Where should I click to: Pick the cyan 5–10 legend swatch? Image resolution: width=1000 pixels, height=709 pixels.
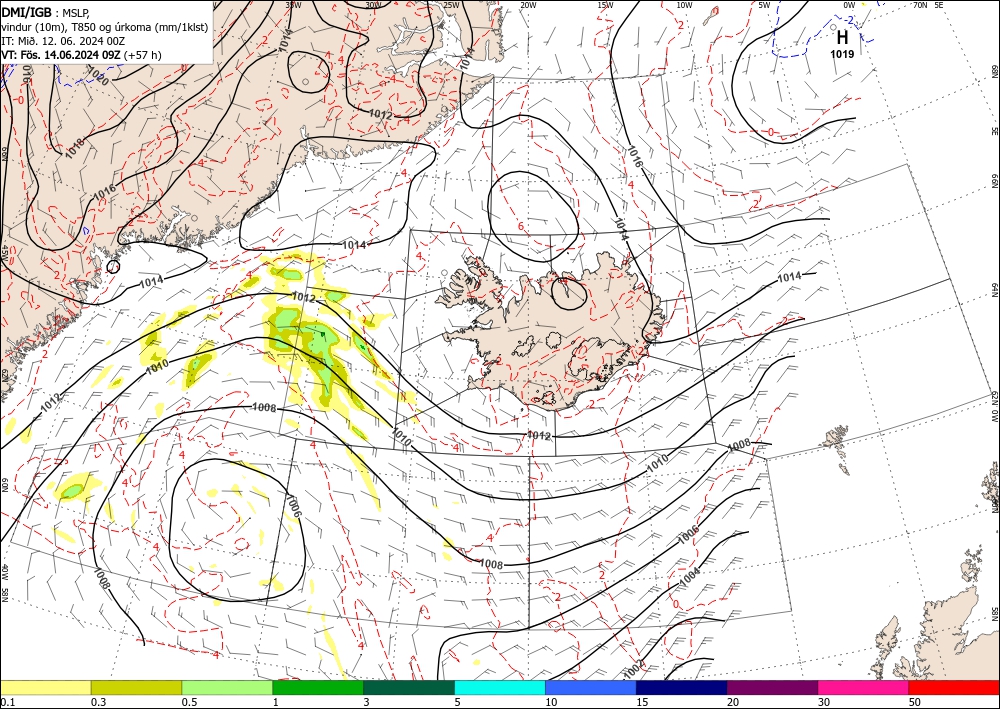click(500, 687)
